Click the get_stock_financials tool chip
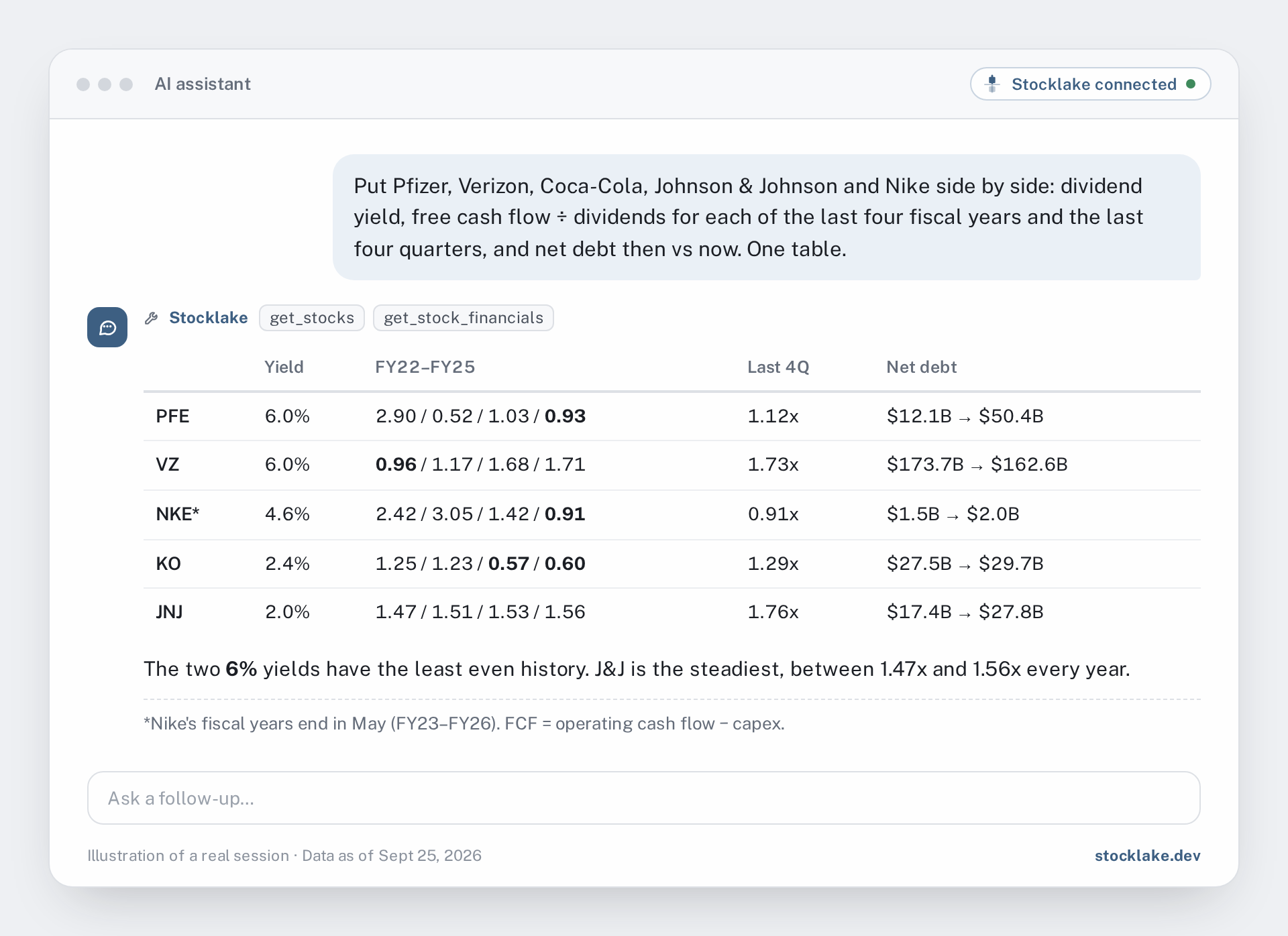 coord(464,318)
